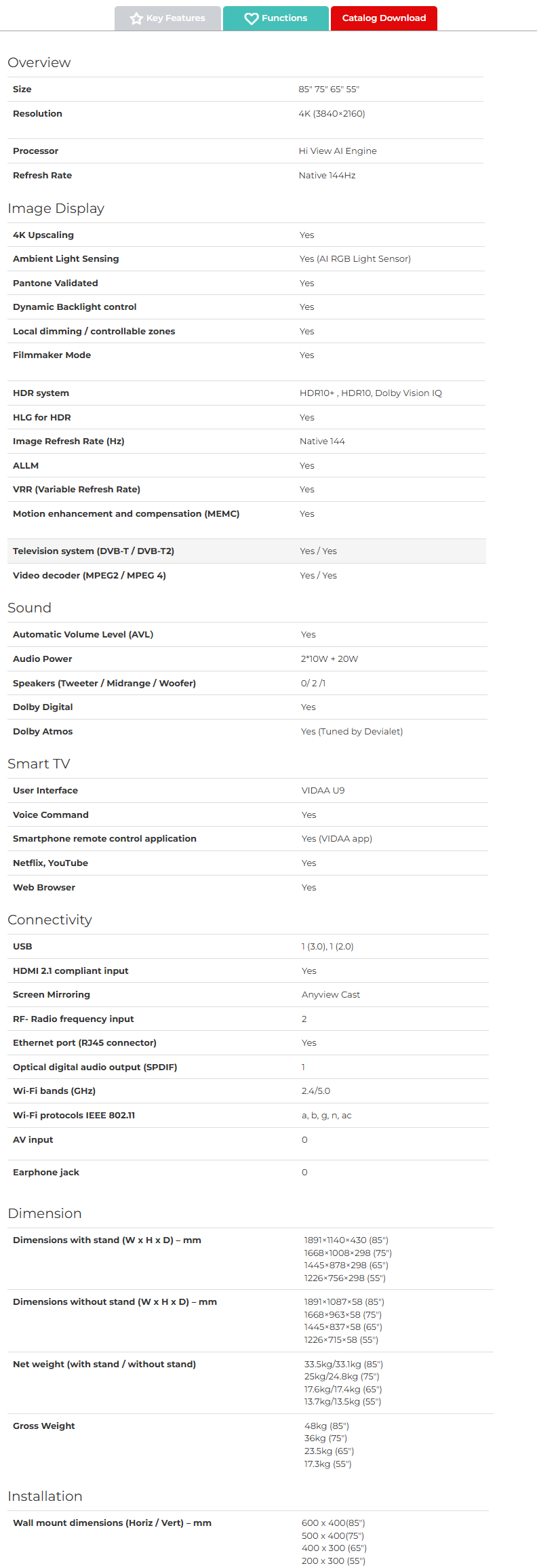Image resolution: width=537 pixels, height=1568 pixels.
Task: Click the Refresh Rate label
Action: pos(42,175)
